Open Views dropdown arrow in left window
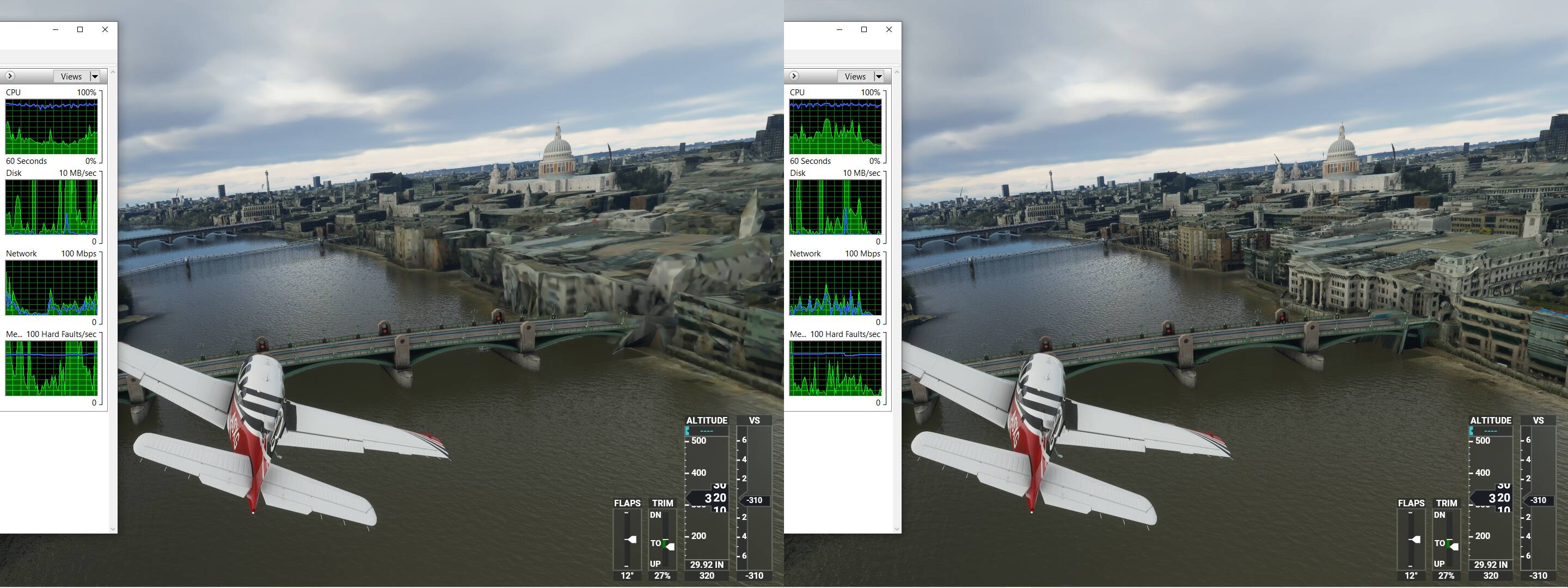Screen dimensions: 1568x588 click(94, 76)
